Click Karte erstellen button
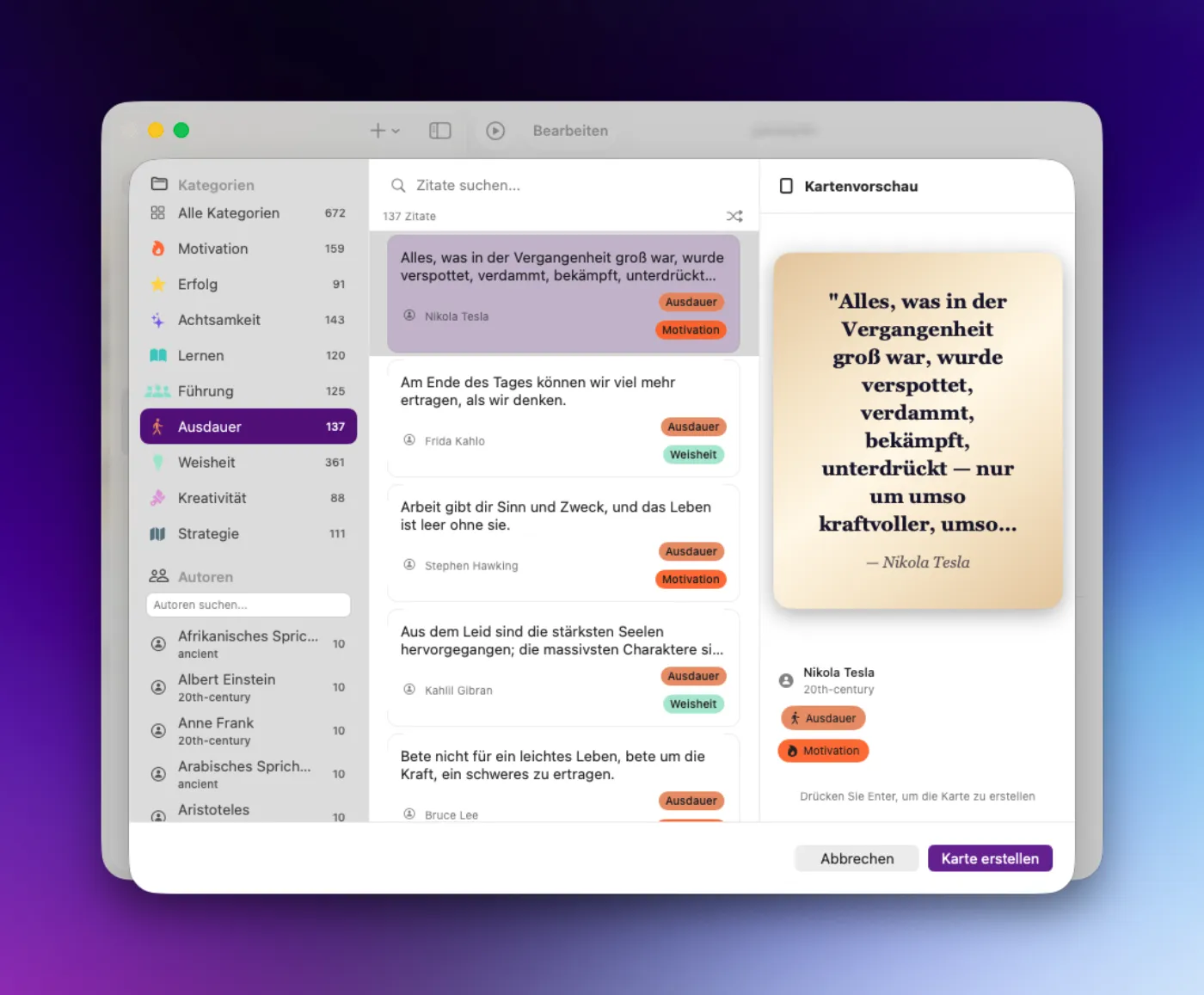 [990, 858]
